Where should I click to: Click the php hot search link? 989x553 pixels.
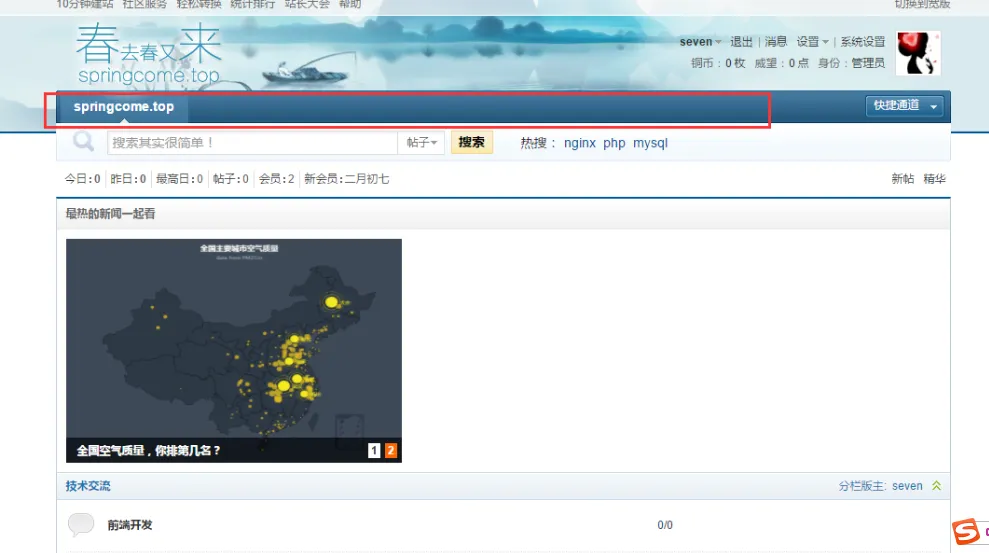(x=614, y=143)
